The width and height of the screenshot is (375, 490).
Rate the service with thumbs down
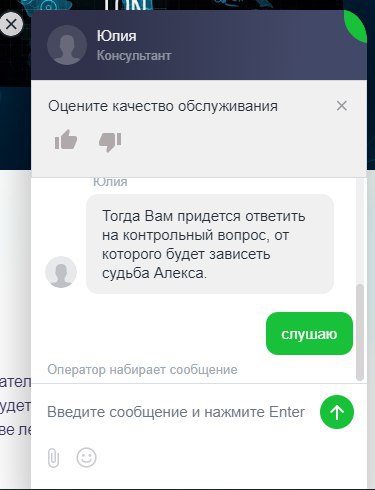point(110,141)
